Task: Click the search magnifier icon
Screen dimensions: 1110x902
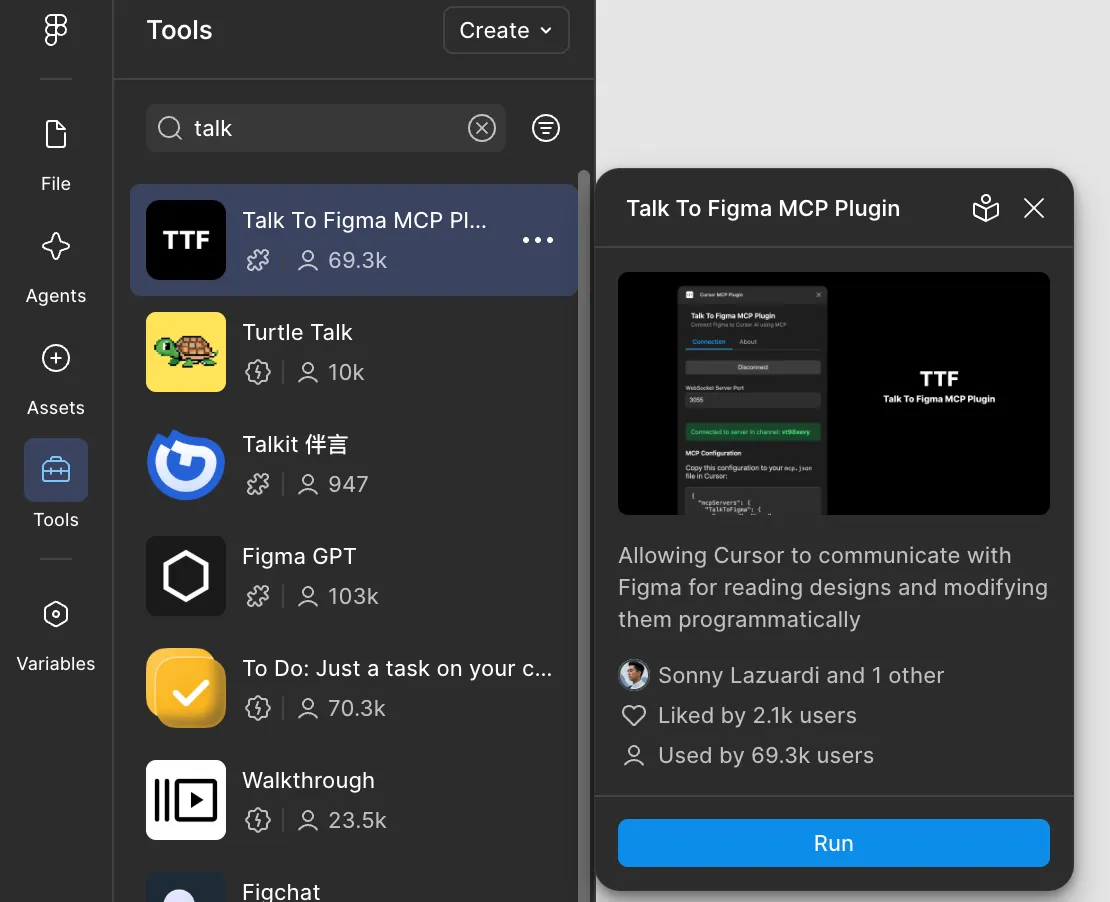Action: click(170, 128)
